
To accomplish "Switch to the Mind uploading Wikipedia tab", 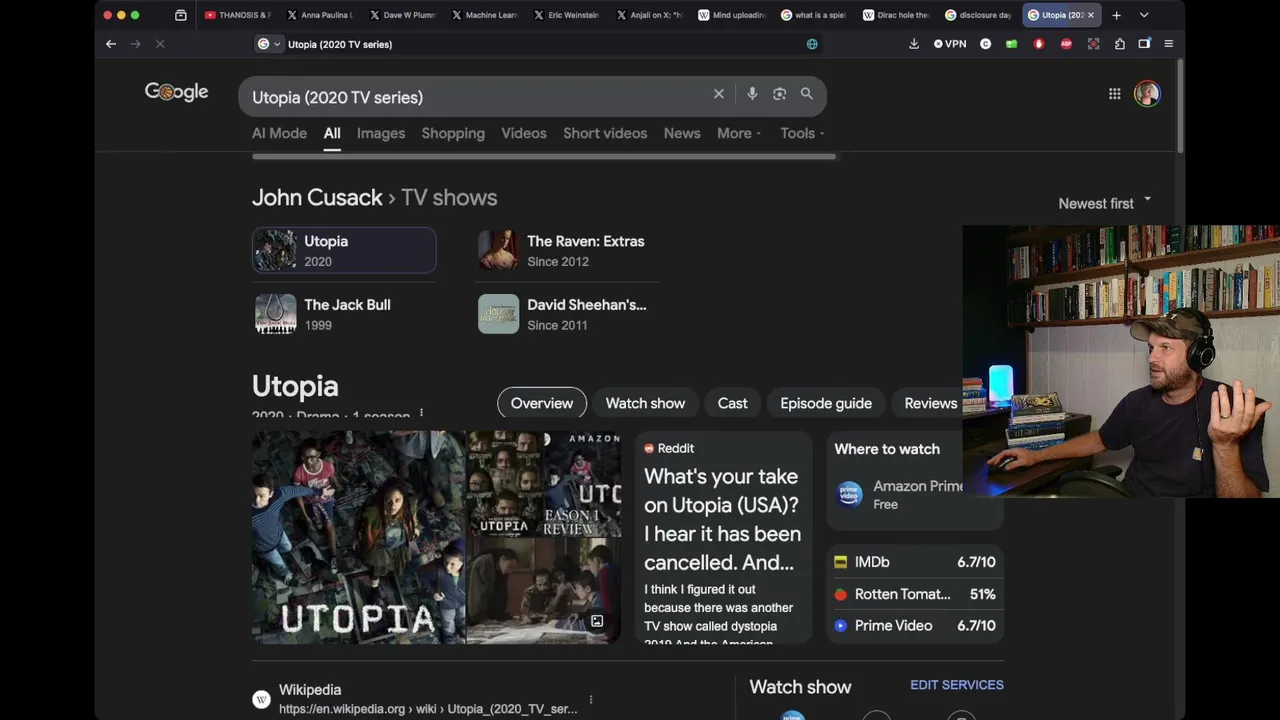I will click(731, 15).
